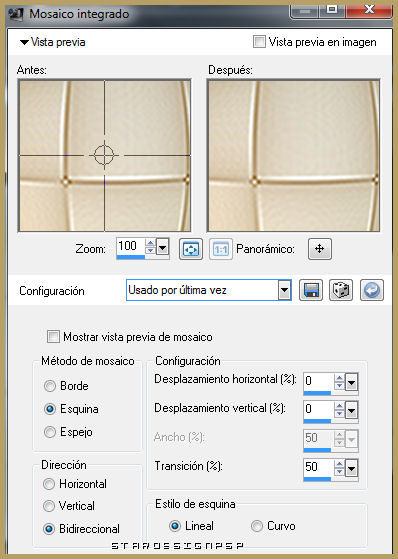This screenshot has width=398, height=559.
Task: Click the fit image to window icon
Action: pos(191,249)
